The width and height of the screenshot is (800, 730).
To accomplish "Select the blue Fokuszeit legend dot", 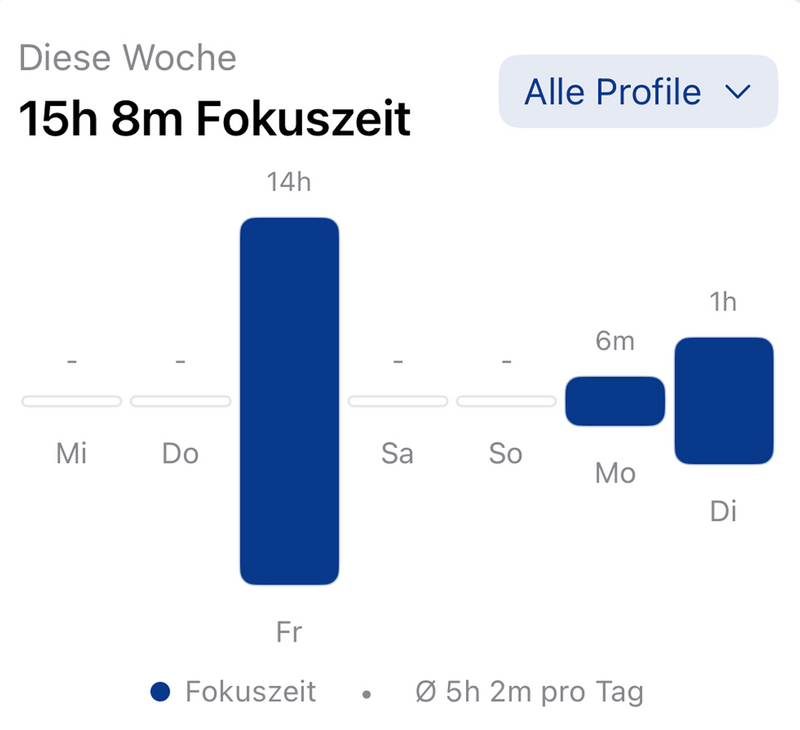I will coord(160,691).
